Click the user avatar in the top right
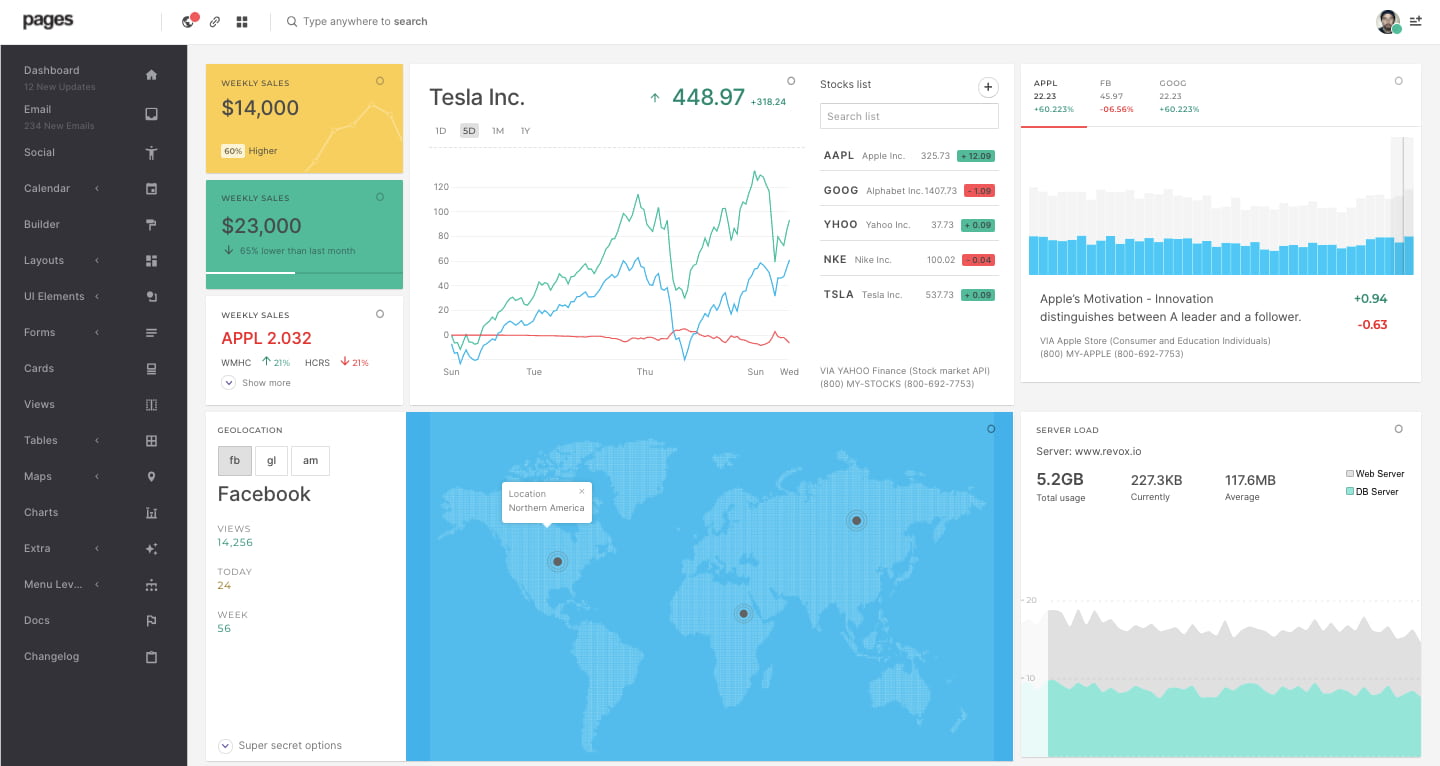 (x=1387, y=20)
